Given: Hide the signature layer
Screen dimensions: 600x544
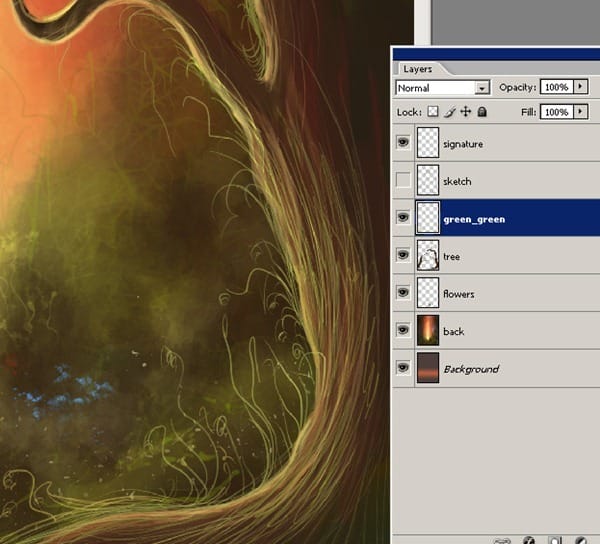Looking at the screenshot, I should 404,143.
